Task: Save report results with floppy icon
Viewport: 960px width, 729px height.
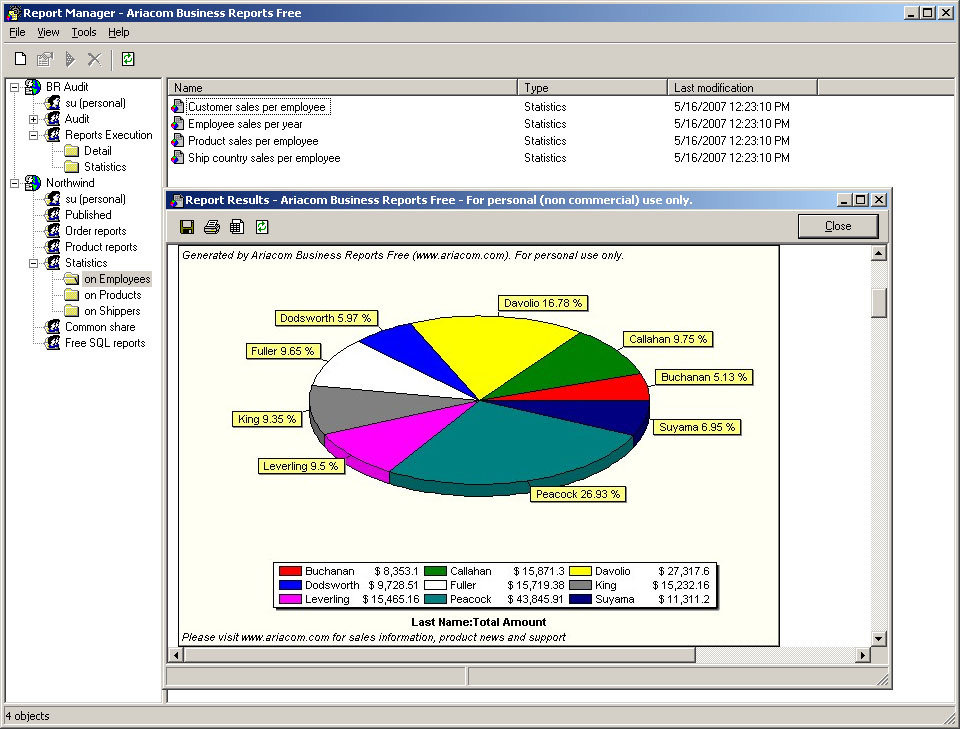Action: [187, 227]
